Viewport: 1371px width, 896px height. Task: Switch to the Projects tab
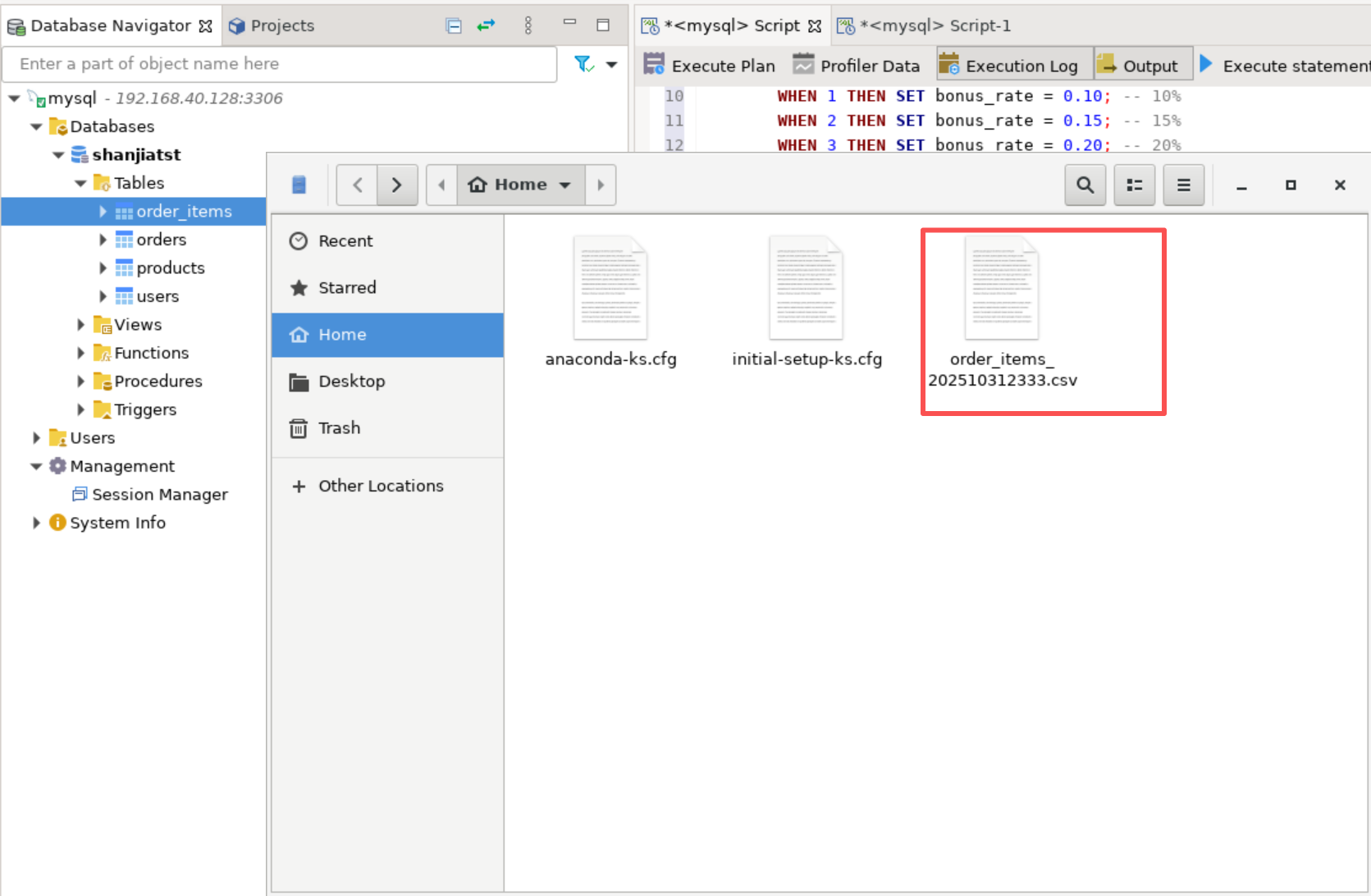tap(272, 25)
